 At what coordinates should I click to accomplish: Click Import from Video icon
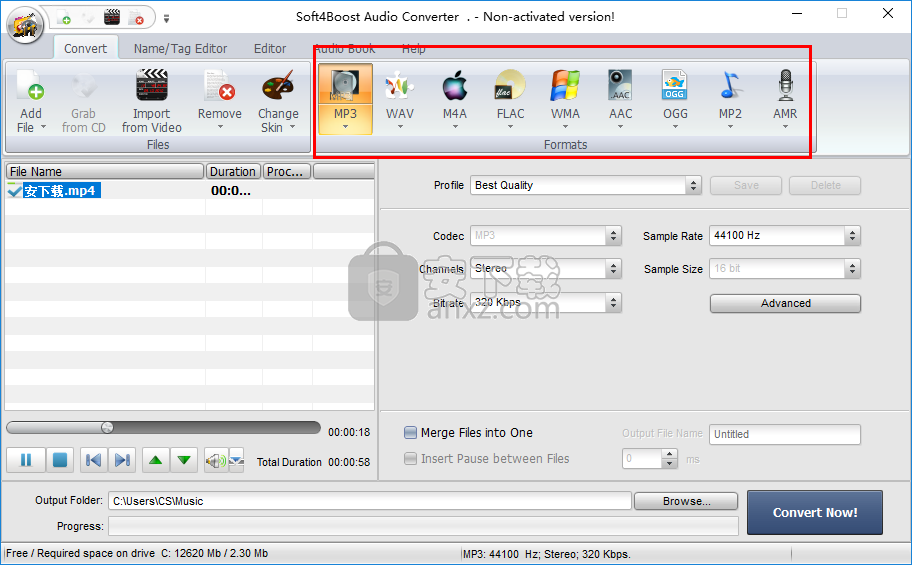pyautogui.click(x=152, y=86)
